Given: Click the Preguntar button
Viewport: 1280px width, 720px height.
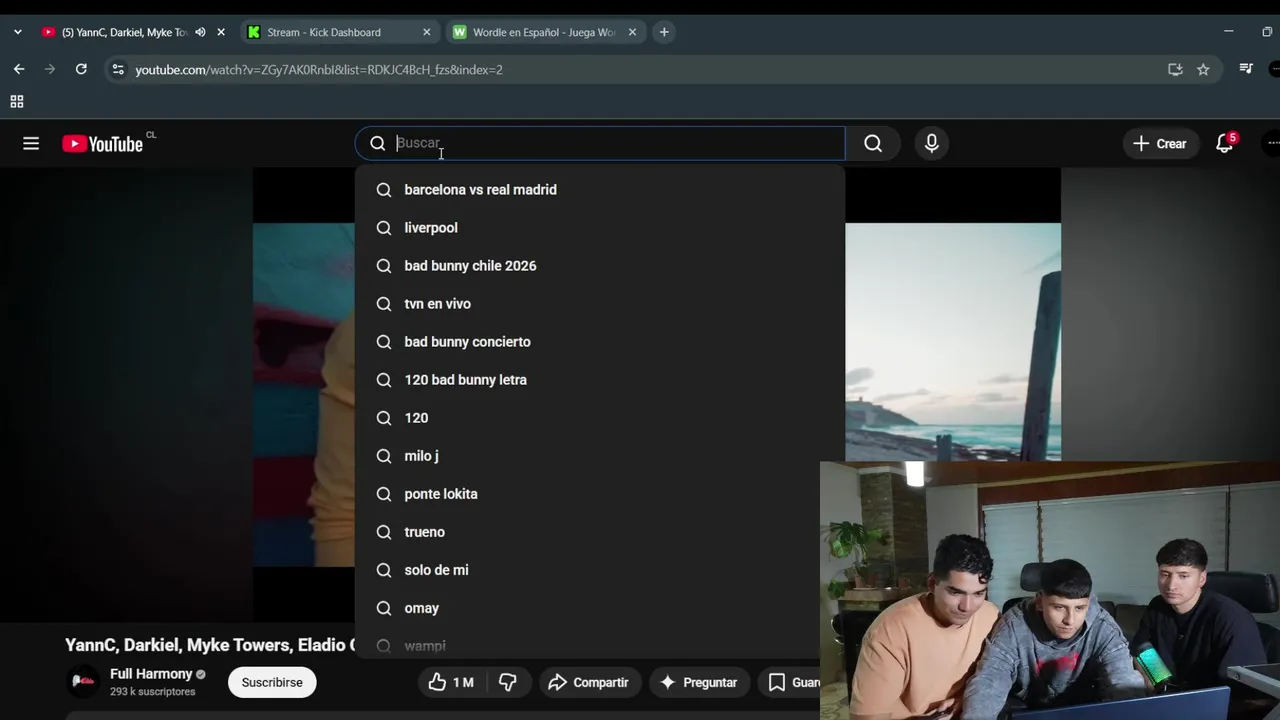Looking at the screenshot, I should tap(699, 682).
